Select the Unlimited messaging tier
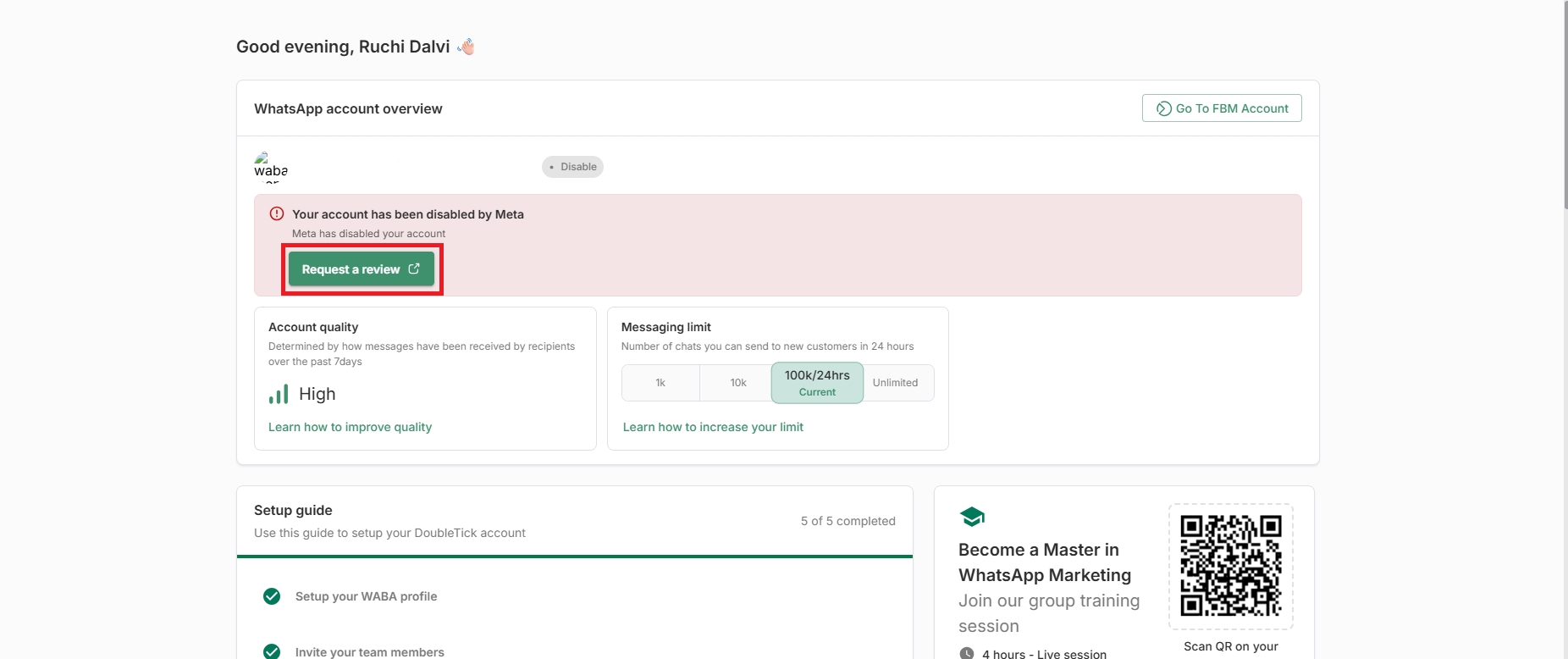Viewport: 1568px width, 659px height. (895, 383)
